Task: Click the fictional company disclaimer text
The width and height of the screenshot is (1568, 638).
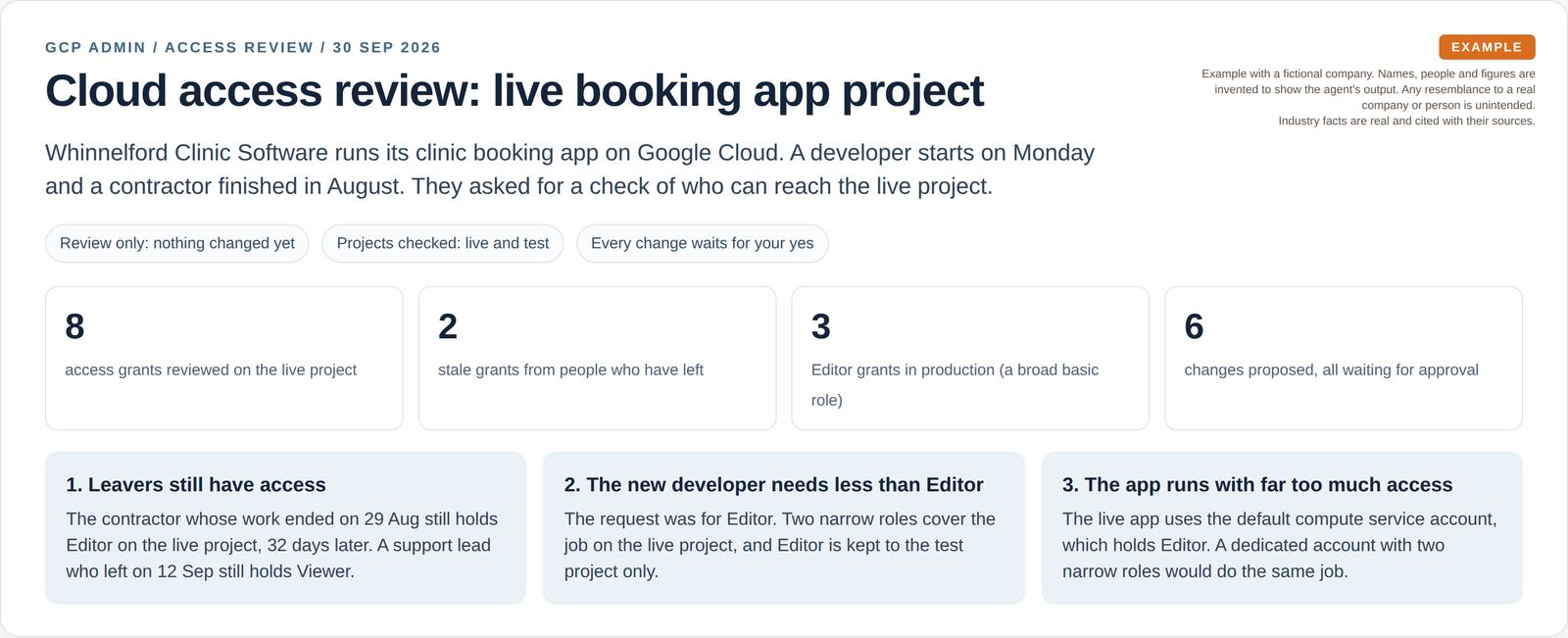Action: point(1368,97)
